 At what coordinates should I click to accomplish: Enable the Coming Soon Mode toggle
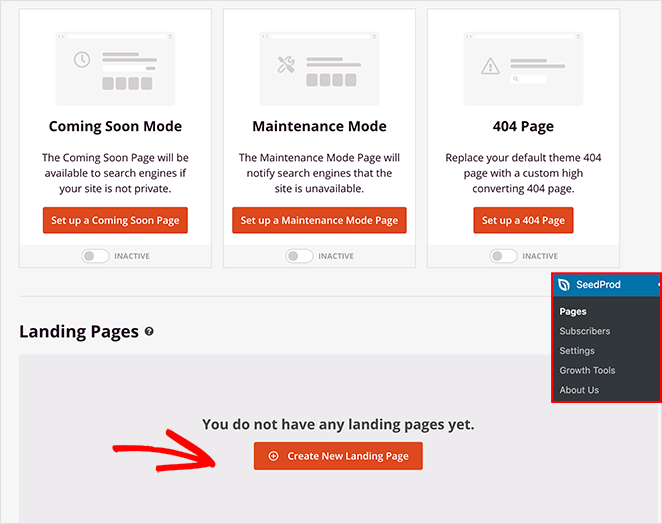click(95, 256)
